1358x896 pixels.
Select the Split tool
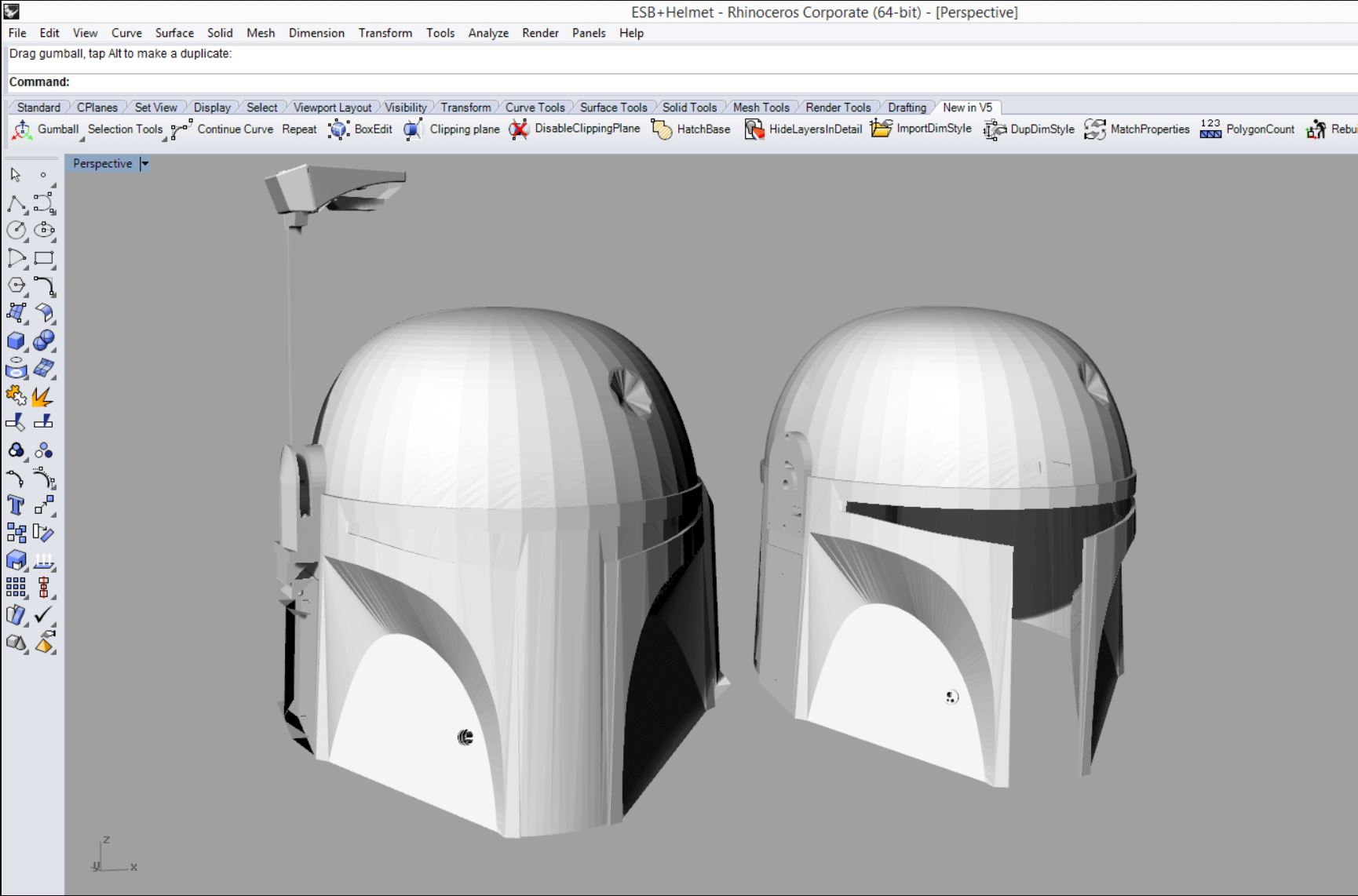click(x=44, y=422)
